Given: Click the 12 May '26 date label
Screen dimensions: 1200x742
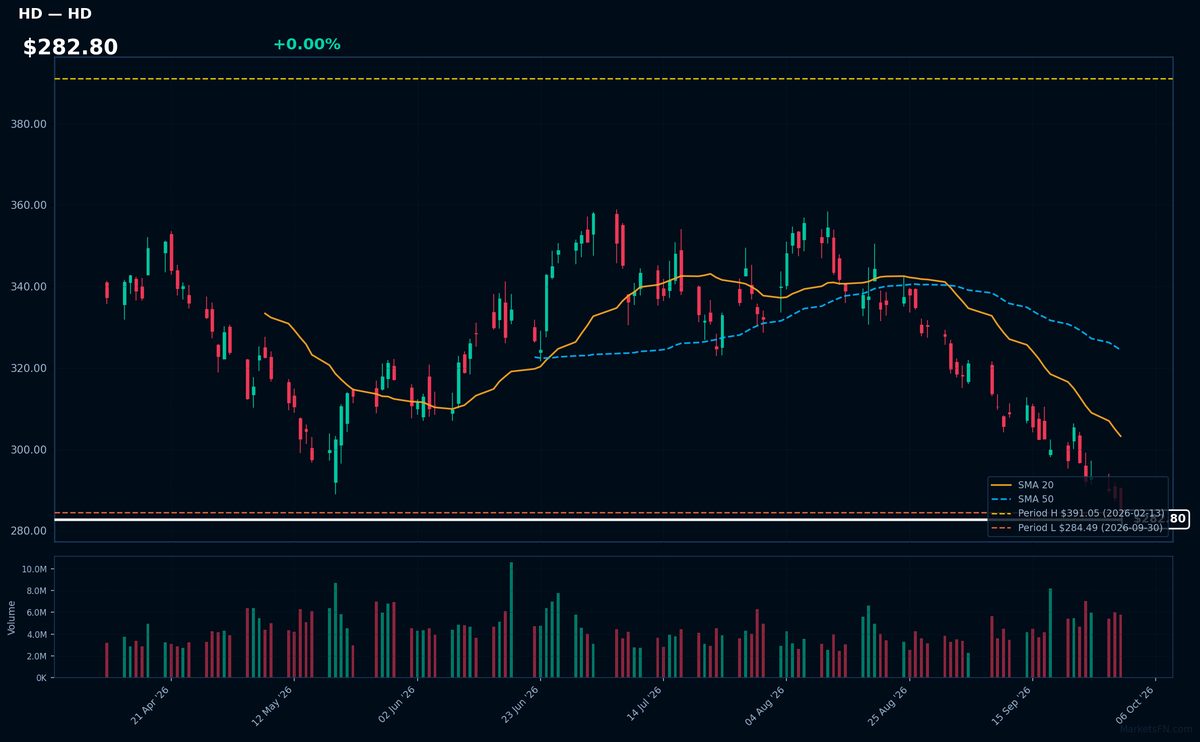Looking at the screenshot, I should 273,704.
